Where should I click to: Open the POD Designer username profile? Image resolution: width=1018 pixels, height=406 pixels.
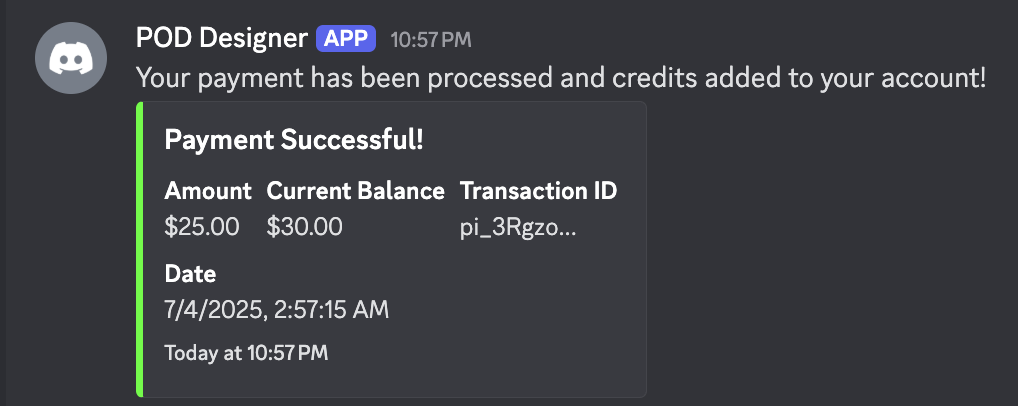[x=221, y=39]
